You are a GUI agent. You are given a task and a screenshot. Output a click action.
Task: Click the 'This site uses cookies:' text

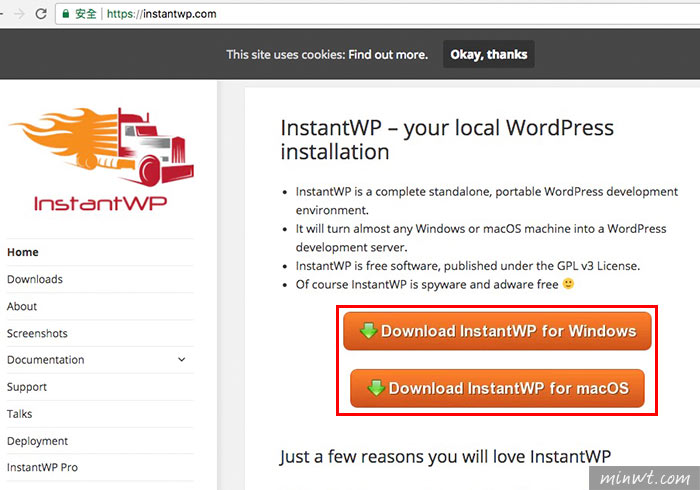(x=286, y=54)
